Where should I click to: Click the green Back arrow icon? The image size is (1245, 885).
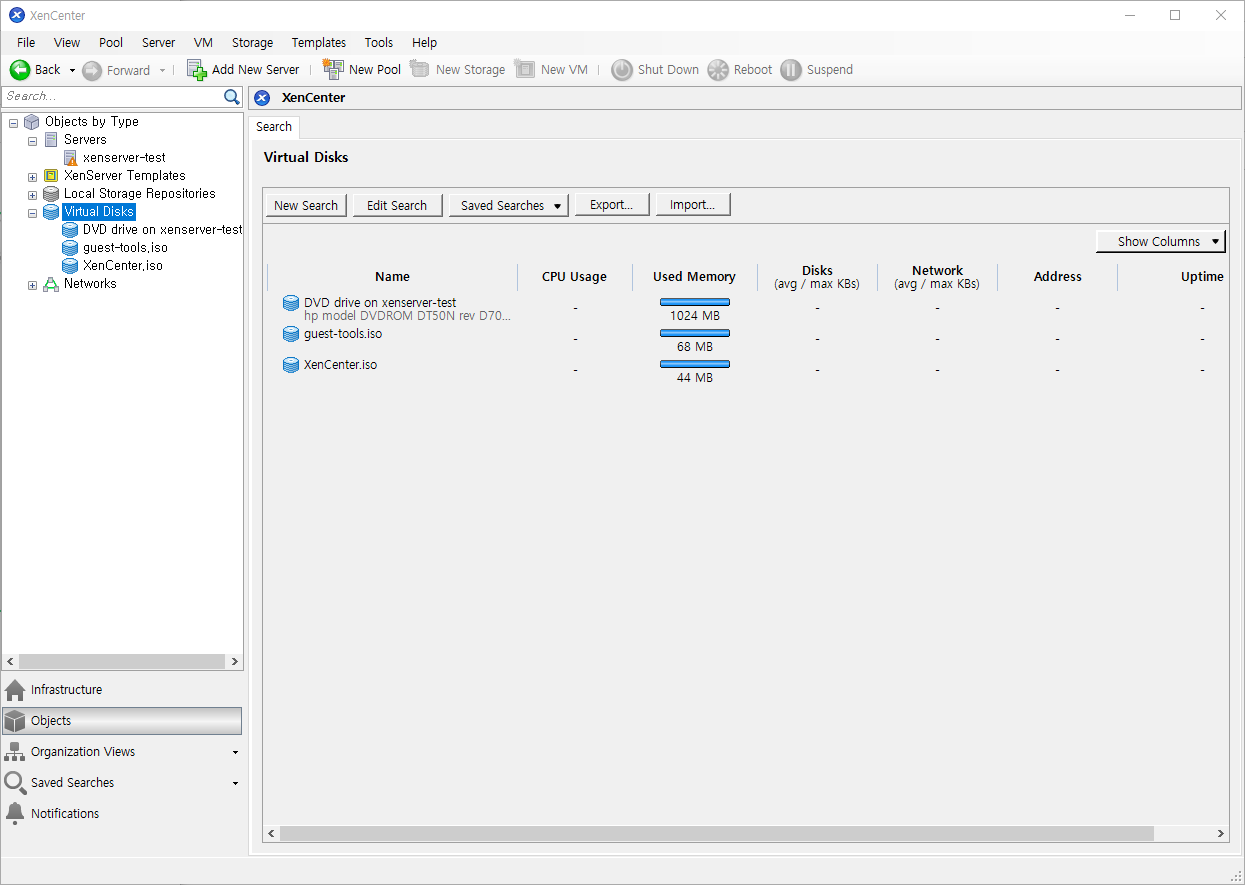pos(20,70)
